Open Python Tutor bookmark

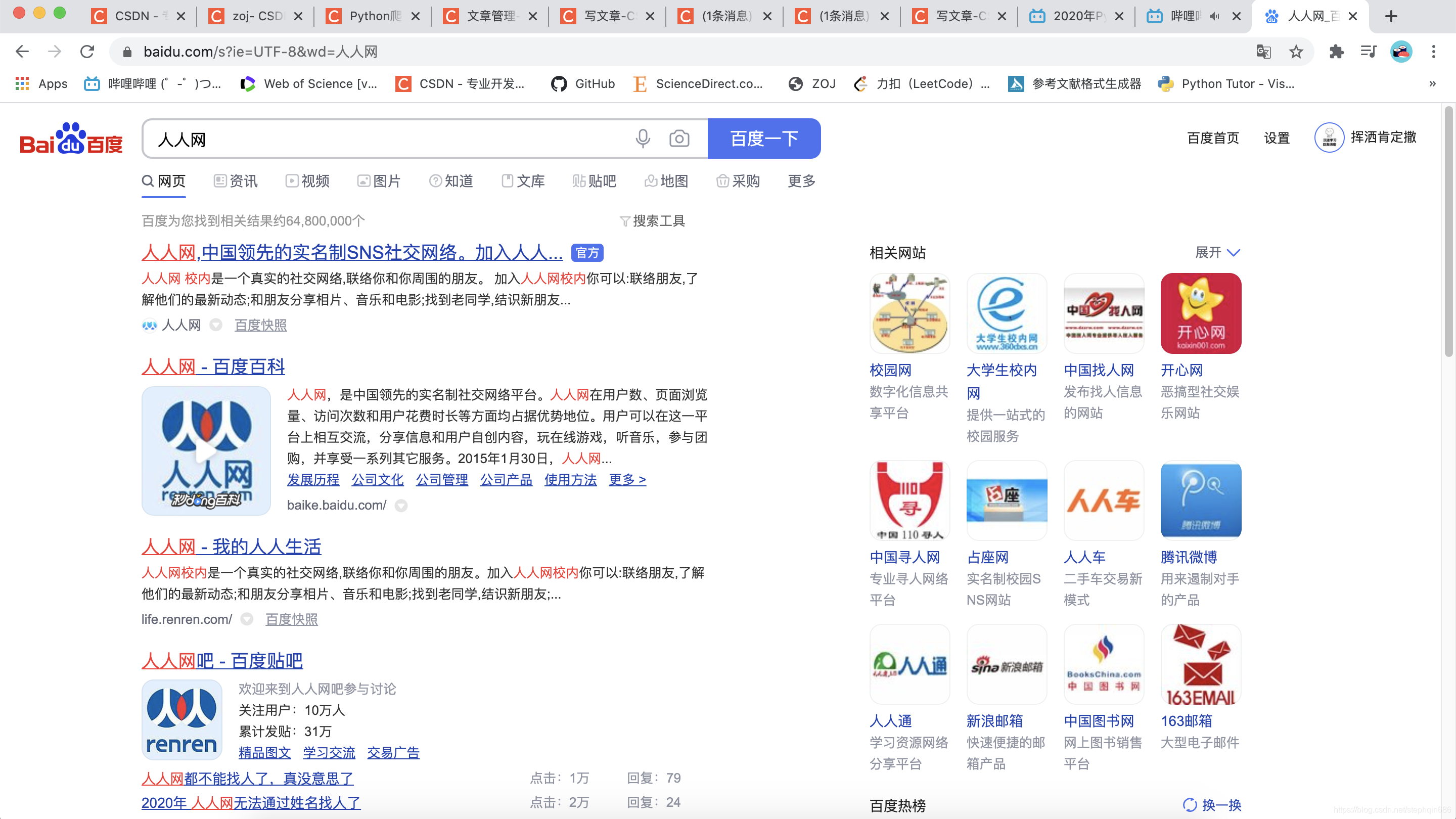coord(1225,84)
